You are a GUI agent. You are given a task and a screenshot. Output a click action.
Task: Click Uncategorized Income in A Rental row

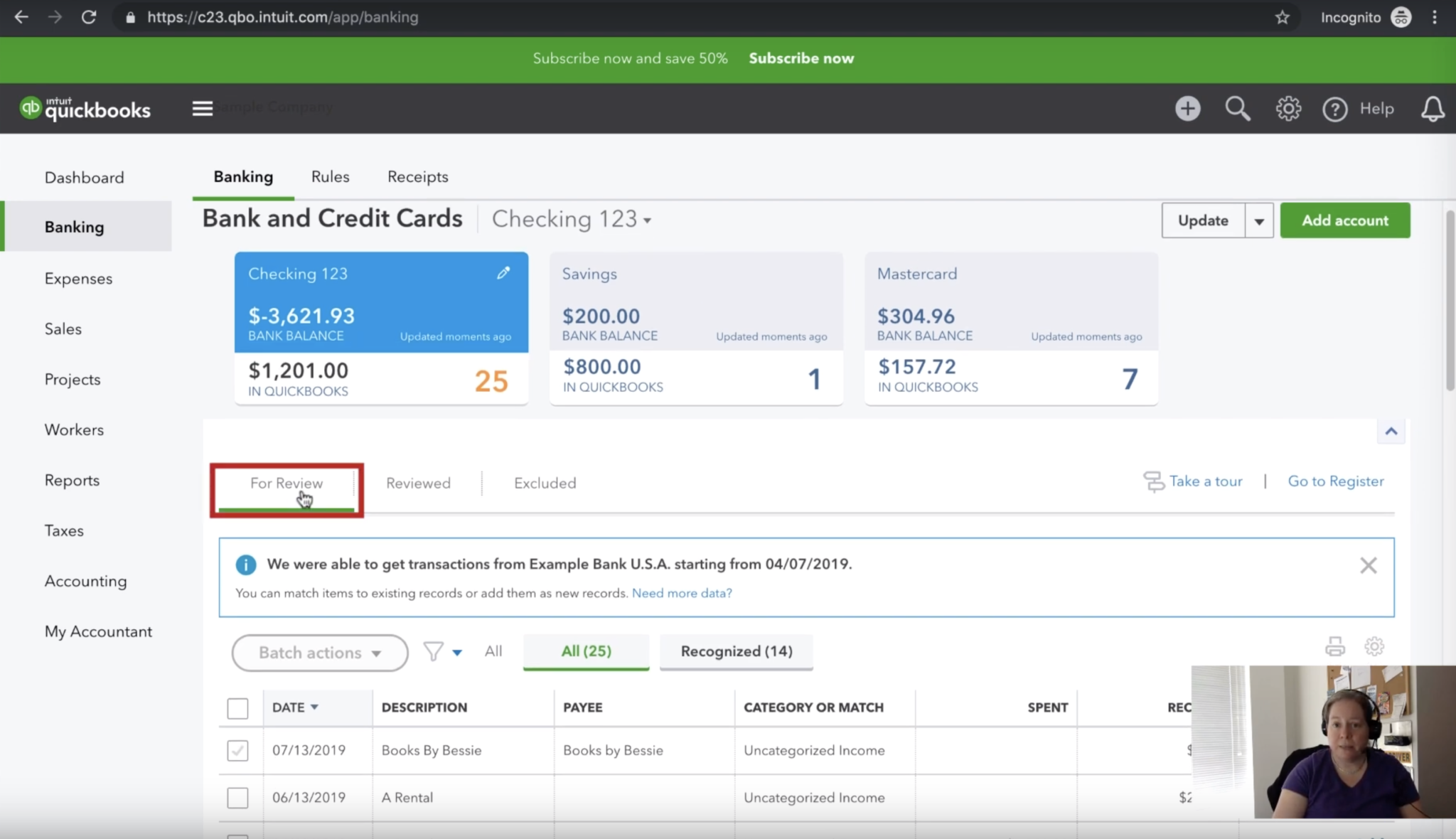point(814,798)
